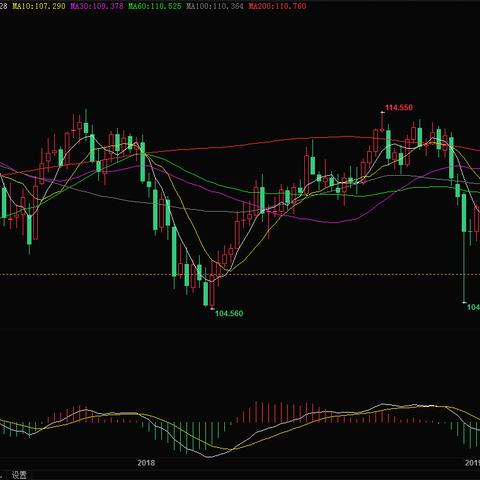Screen dimensions: 480x480
Task: Click the lowest green candlestick above 104.560
Action: point(206,293)
